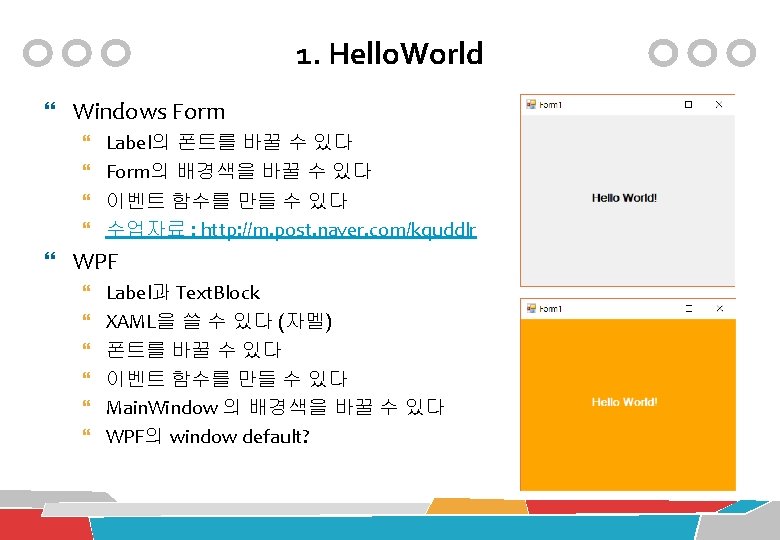The height and width of the screenshot is (540, 780).
Task: Open the 수업자료 m.post.naver.com link
Action: tap(292, 229)
